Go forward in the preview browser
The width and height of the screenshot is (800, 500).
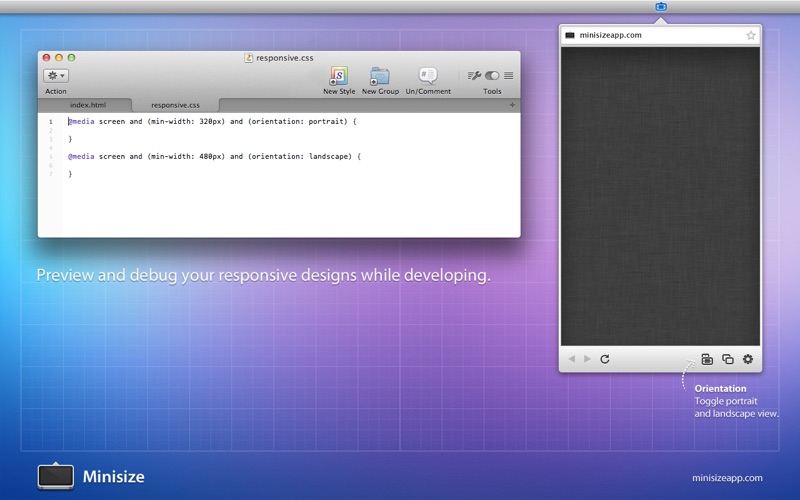tap(587, 359)
